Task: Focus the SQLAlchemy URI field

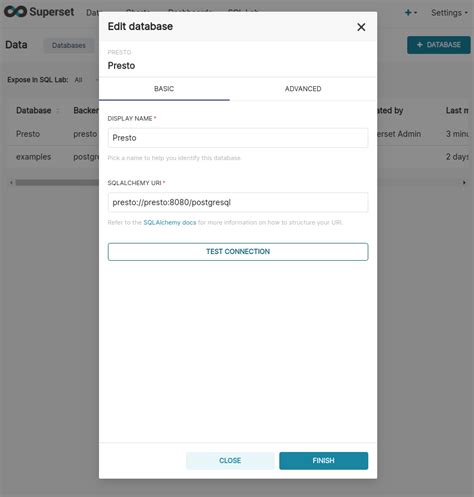Action: pos(238,202)
